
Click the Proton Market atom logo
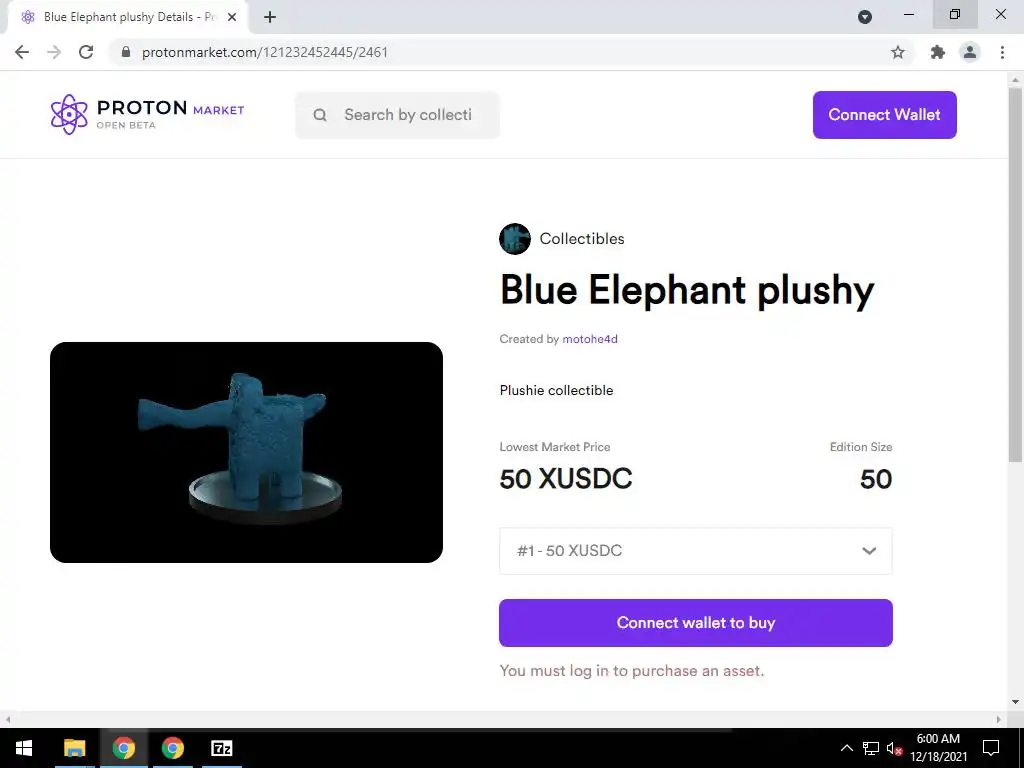point(69,114)
